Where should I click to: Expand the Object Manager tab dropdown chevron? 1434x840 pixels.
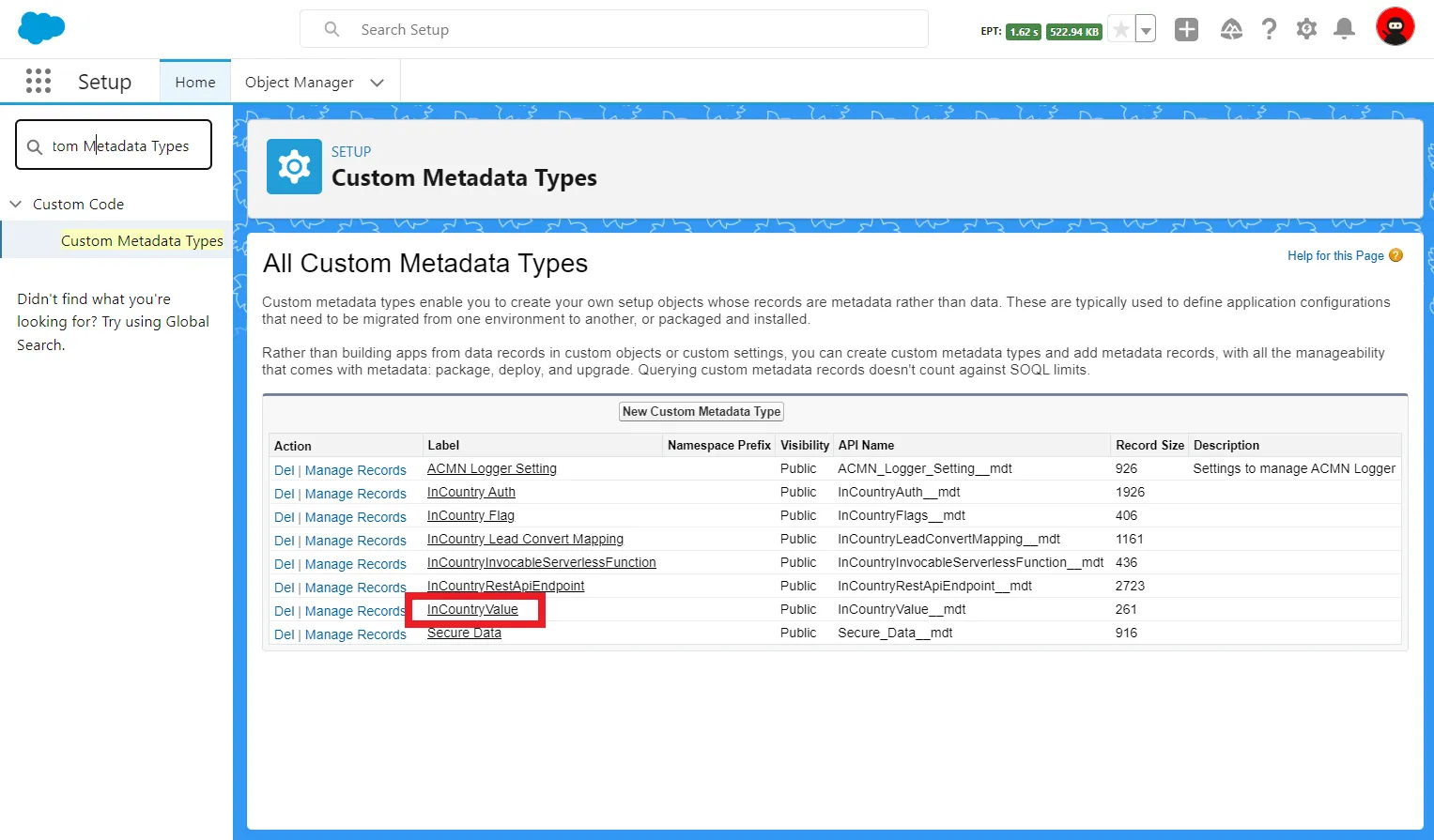click(378, 83)
